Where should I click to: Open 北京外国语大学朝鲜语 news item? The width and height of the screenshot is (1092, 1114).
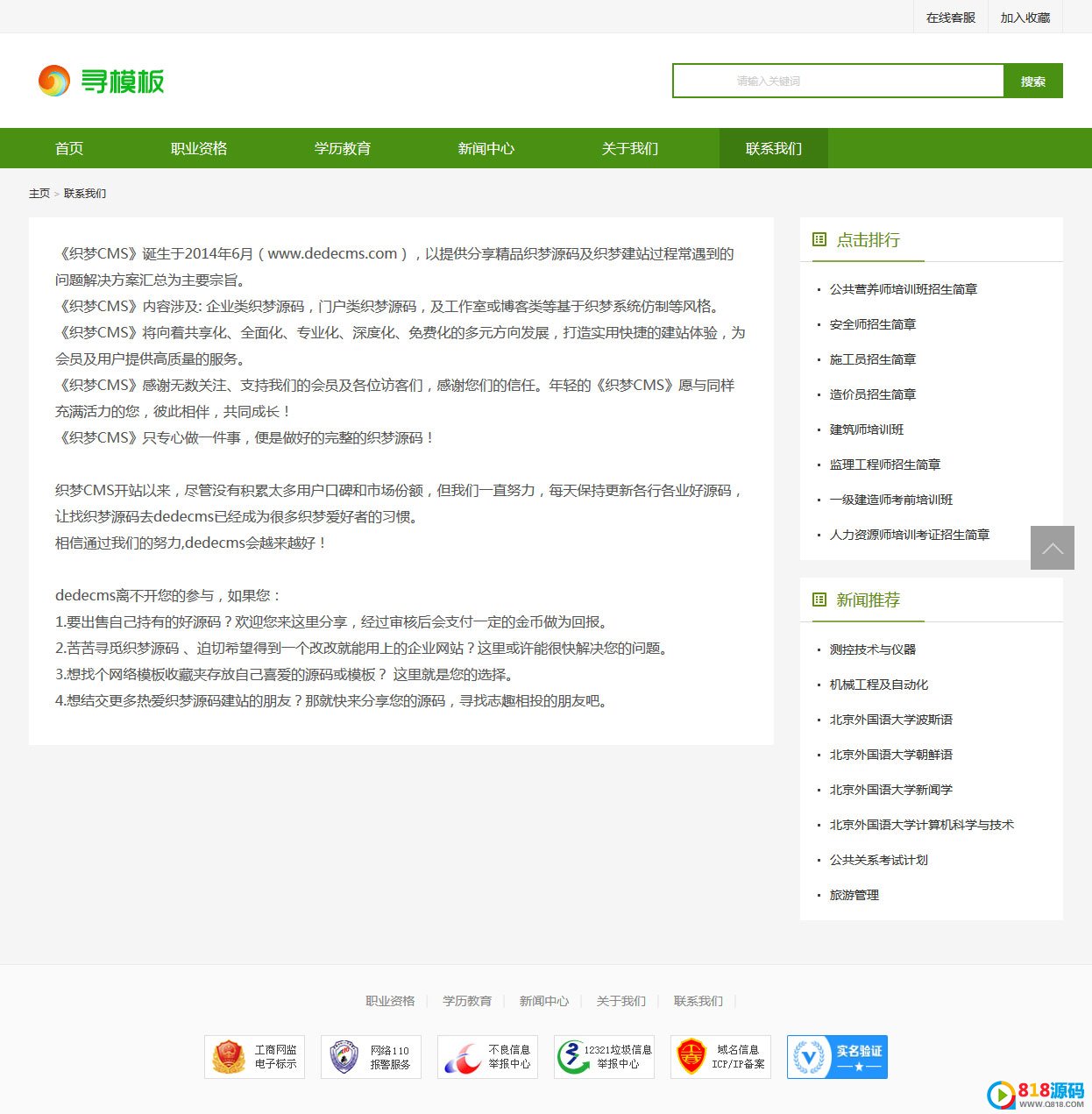click(891, 755)
